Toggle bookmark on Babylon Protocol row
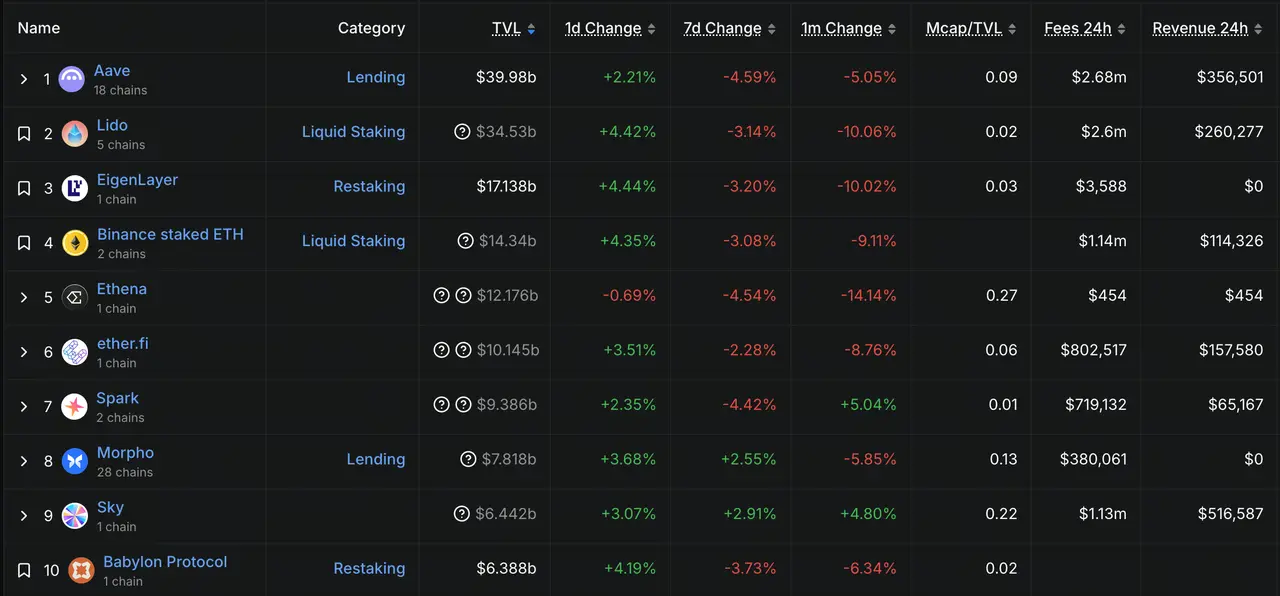Image resolution: width=1280 pixels, height=596 pixels. point(24,570)
